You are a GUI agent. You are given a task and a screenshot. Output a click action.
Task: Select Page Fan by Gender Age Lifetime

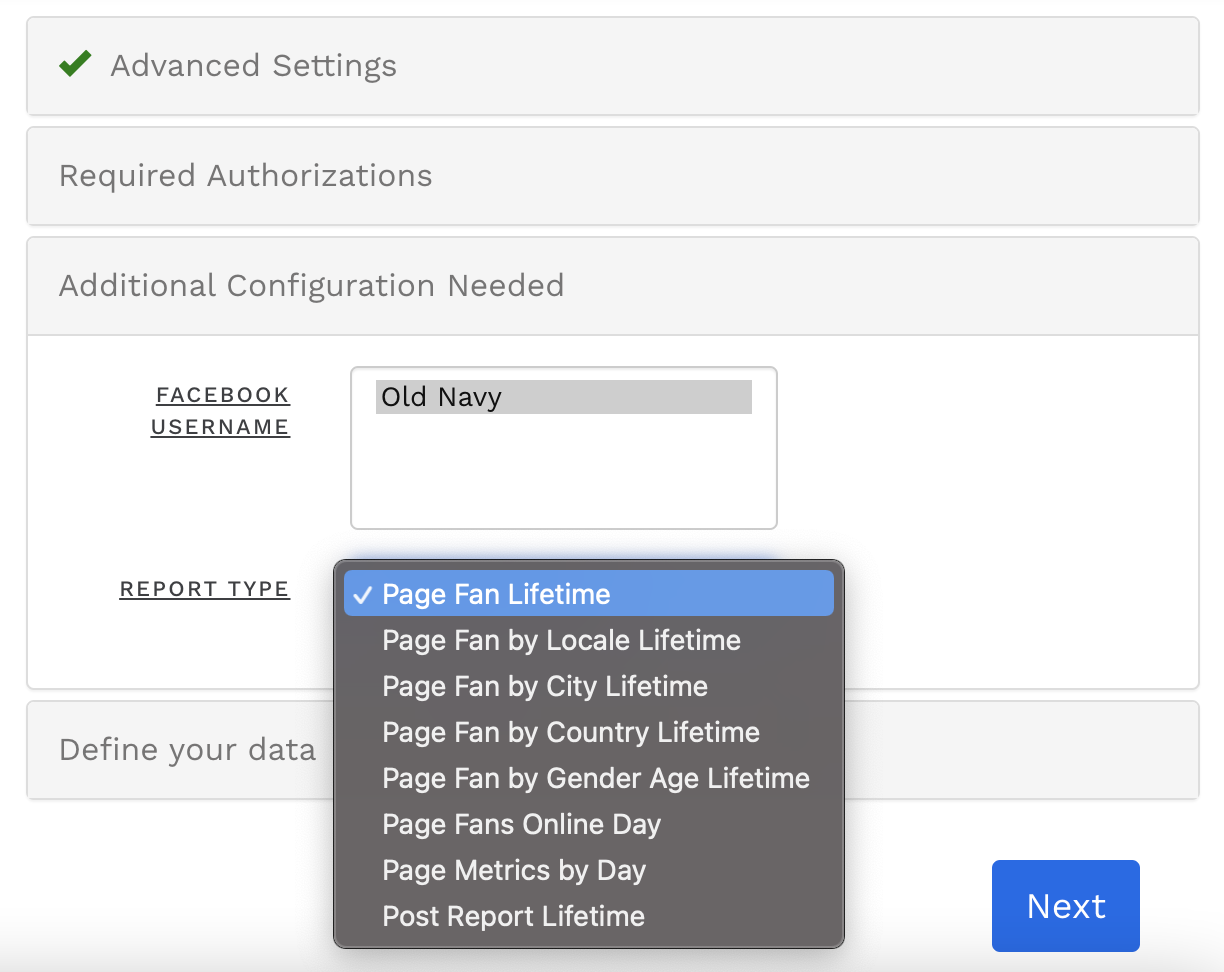(596, 778)
